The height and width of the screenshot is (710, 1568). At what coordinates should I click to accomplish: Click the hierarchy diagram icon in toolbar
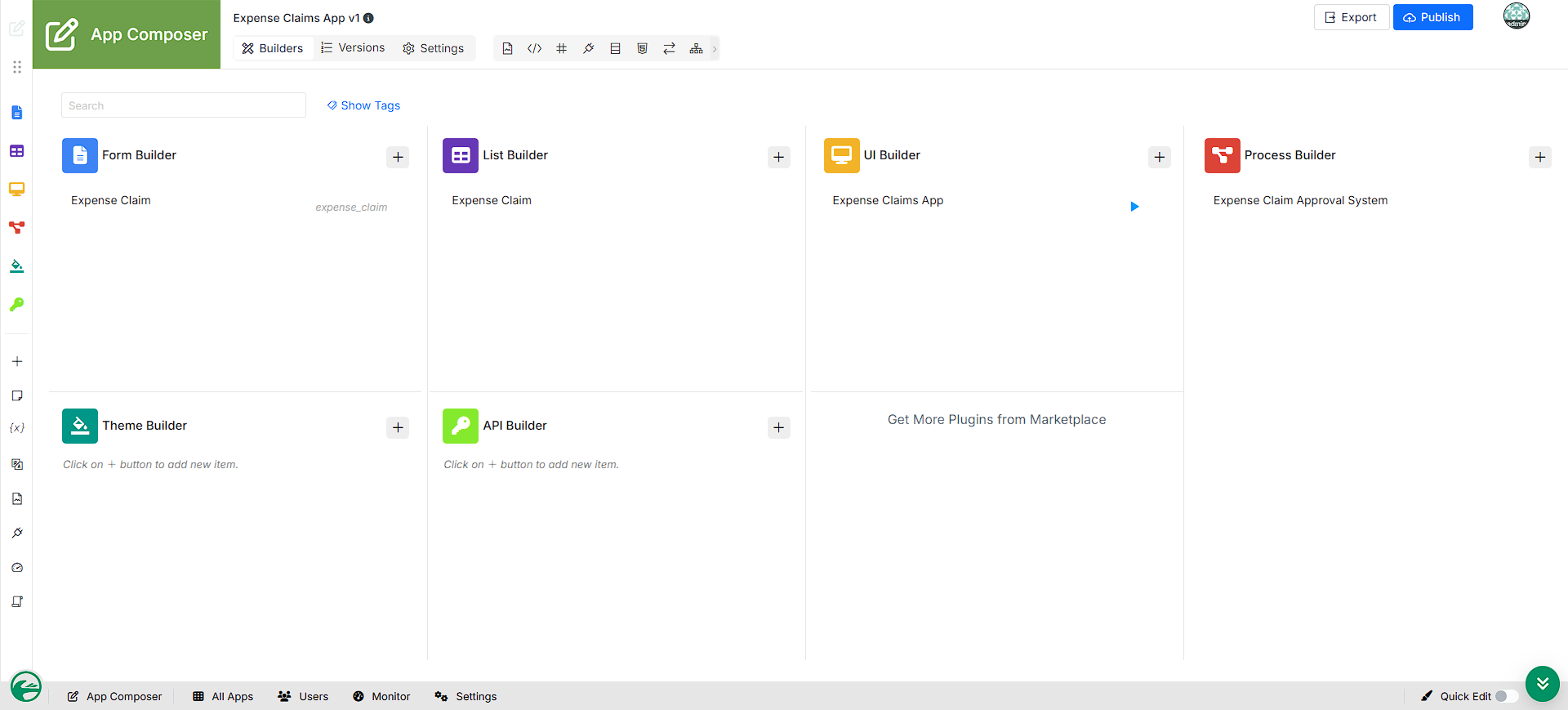click(x=696, y=48)
